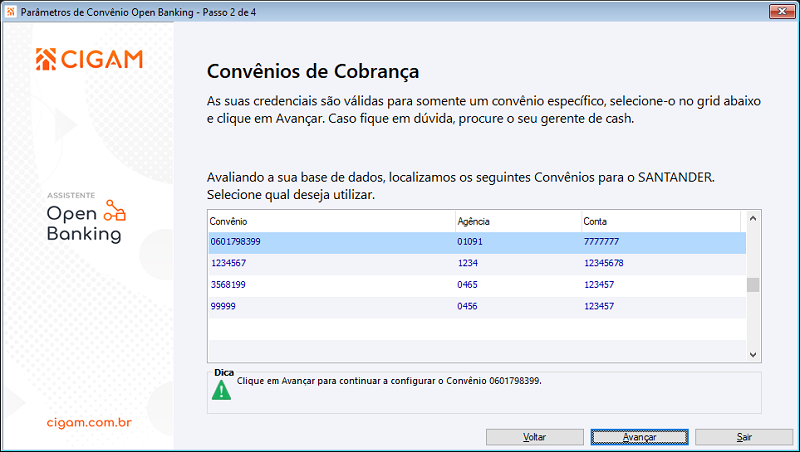Click conta 123457 in the 3568199 row

point(663,285)
